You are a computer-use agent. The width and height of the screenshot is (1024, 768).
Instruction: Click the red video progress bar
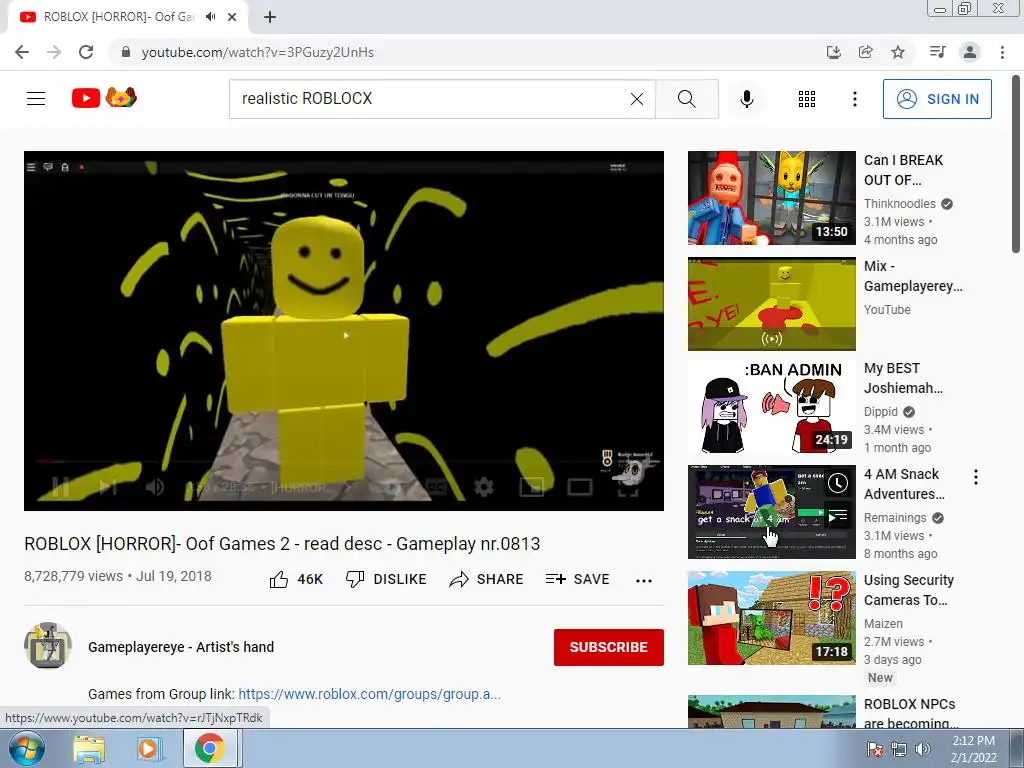(344, 462)
